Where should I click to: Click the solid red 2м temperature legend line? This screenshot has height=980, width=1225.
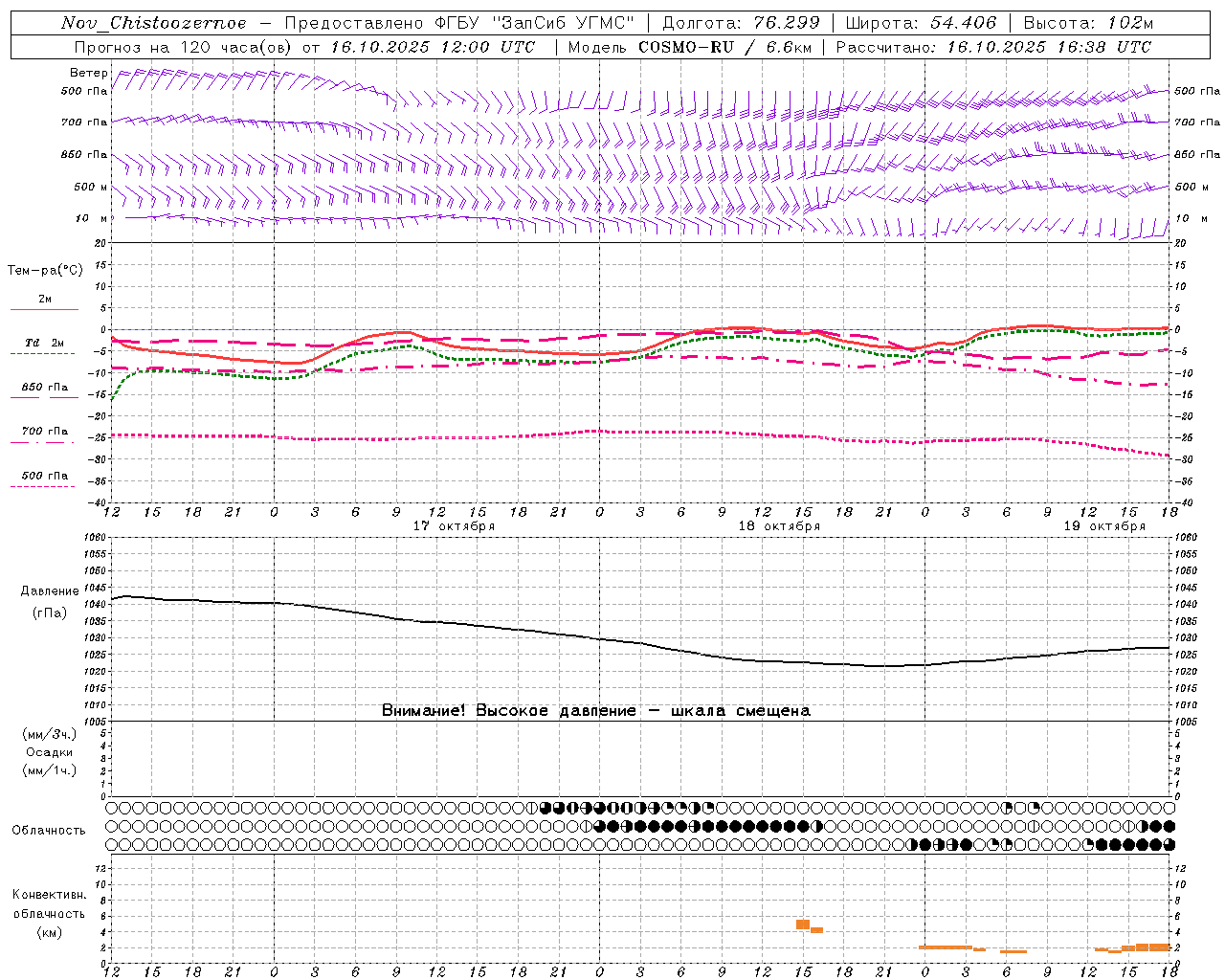pos(44,309)
